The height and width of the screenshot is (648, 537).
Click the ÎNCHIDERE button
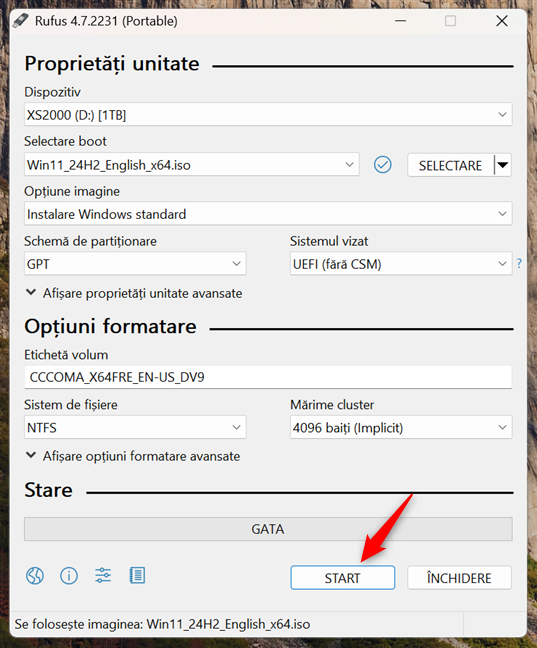(x=459, y=577)
